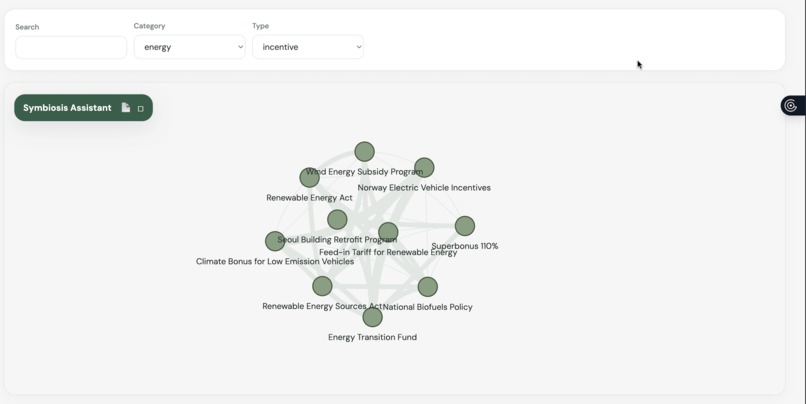806x404 pixels.
Task: Select the Climate Bonus for Low Emission Vehicles node
Action: point(275,241)
